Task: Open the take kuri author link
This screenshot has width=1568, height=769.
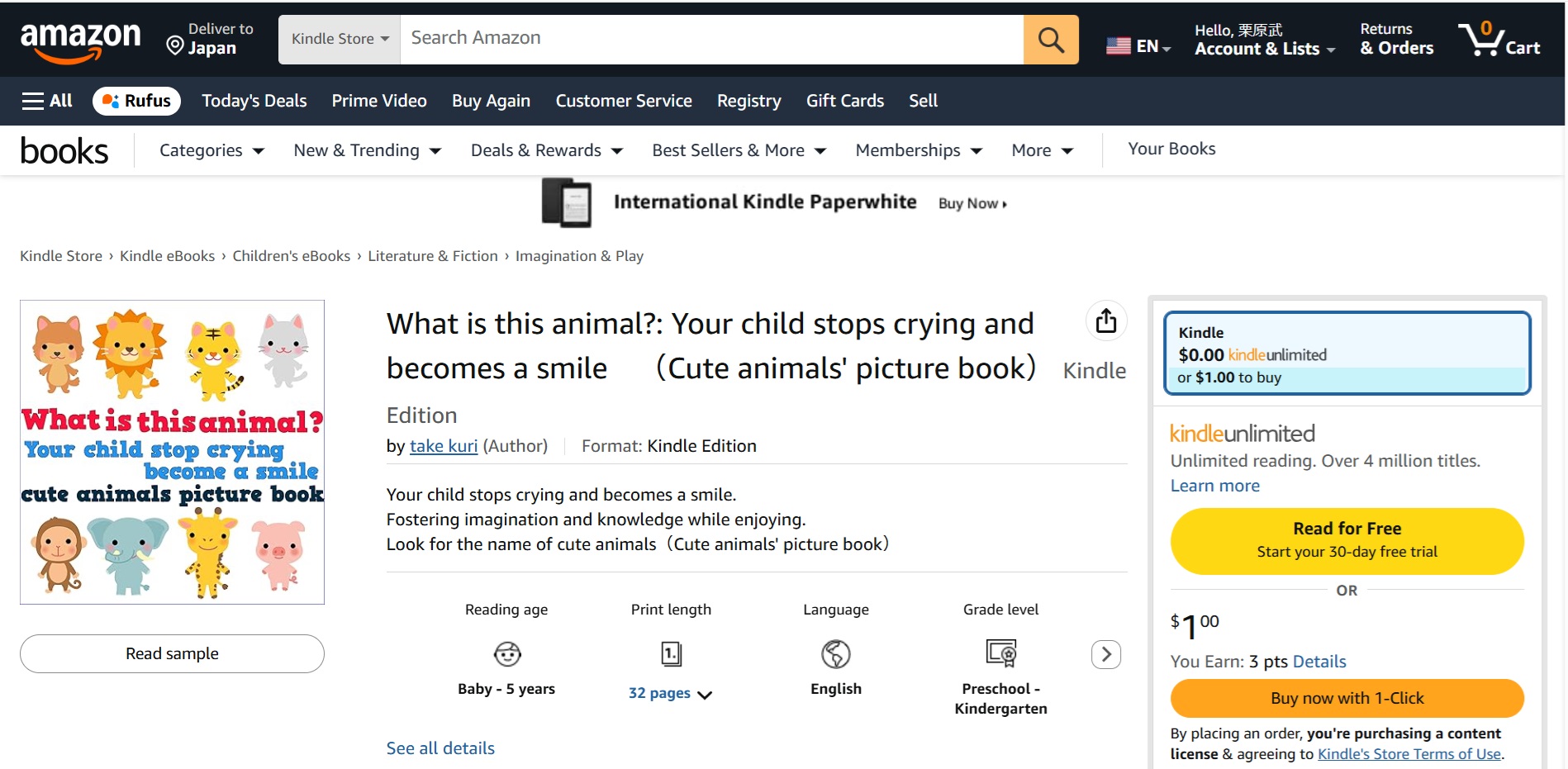Action: coord(443,446)
